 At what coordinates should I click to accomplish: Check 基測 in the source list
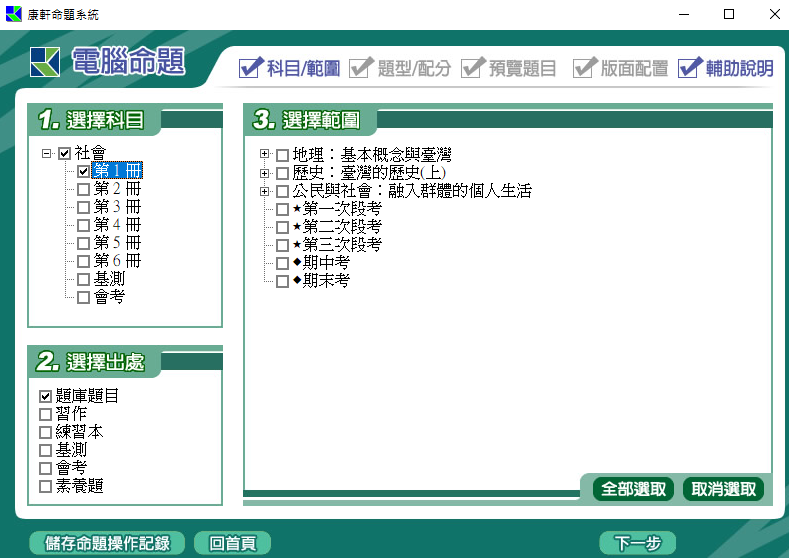tap(45, 450)
